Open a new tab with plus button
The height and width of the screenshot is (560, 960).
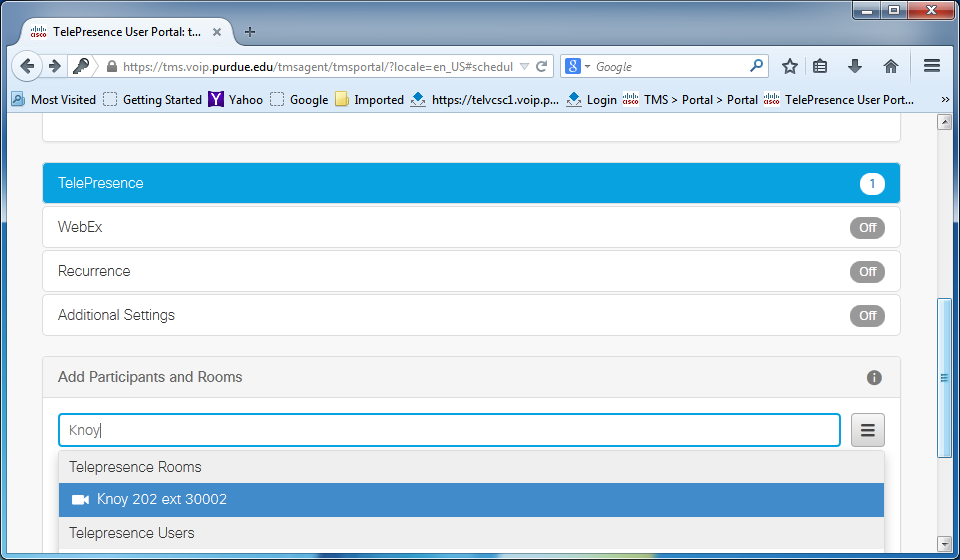(x=250, y=31)
